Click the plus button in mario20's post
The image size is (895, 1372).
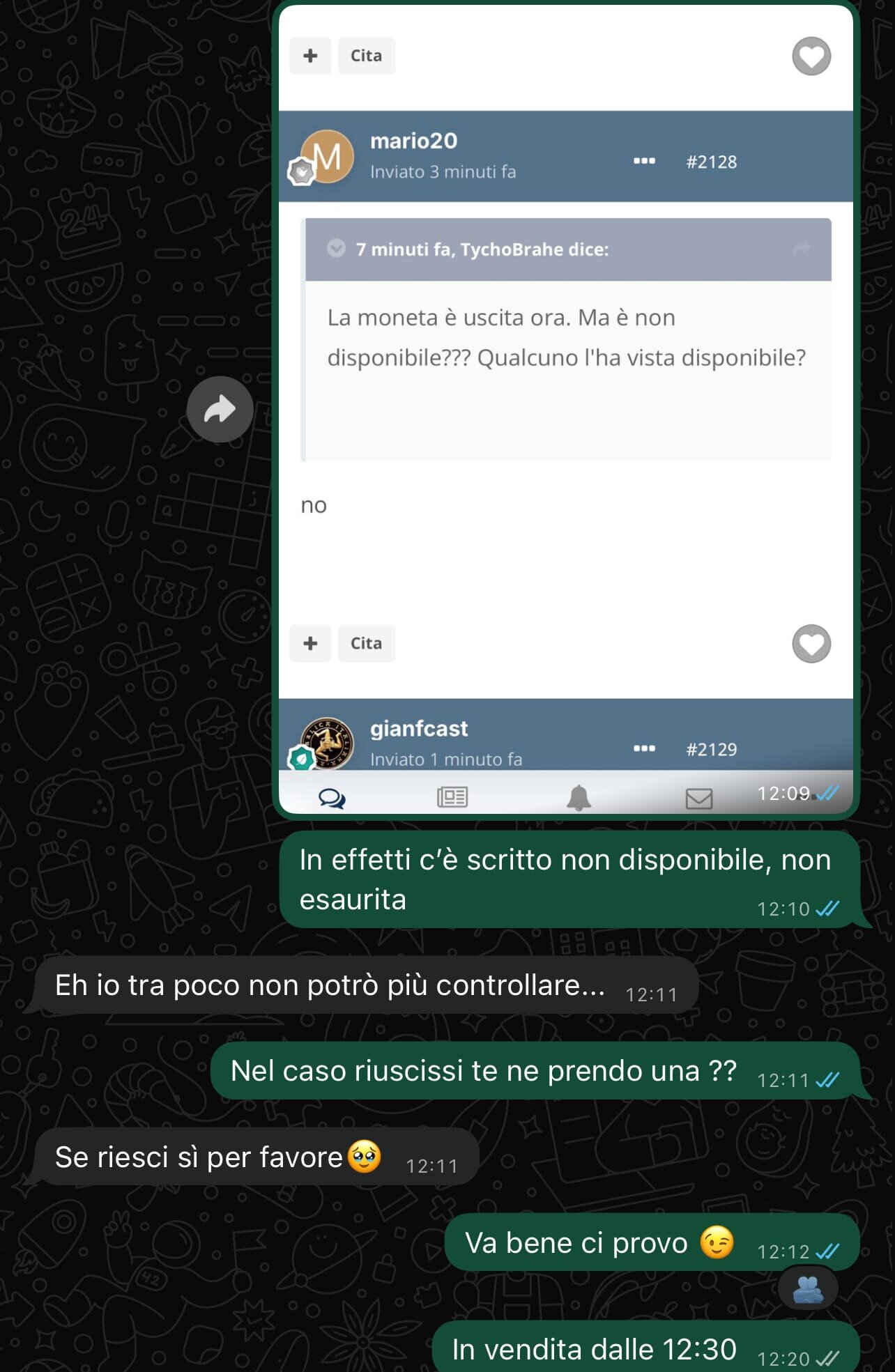(x=310, y=643)
